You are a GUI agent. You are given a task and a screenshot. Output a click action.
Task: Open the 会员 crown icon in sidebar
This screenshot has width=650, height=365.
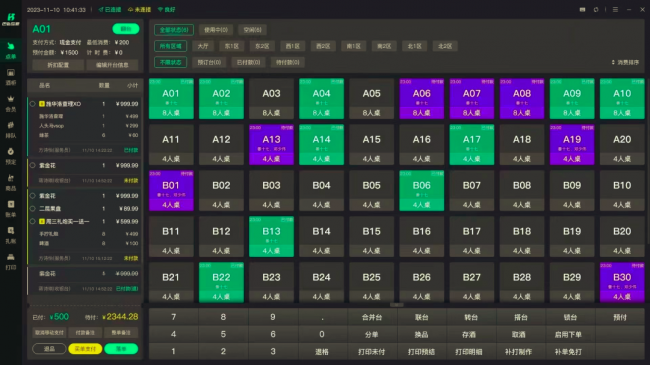11,103
